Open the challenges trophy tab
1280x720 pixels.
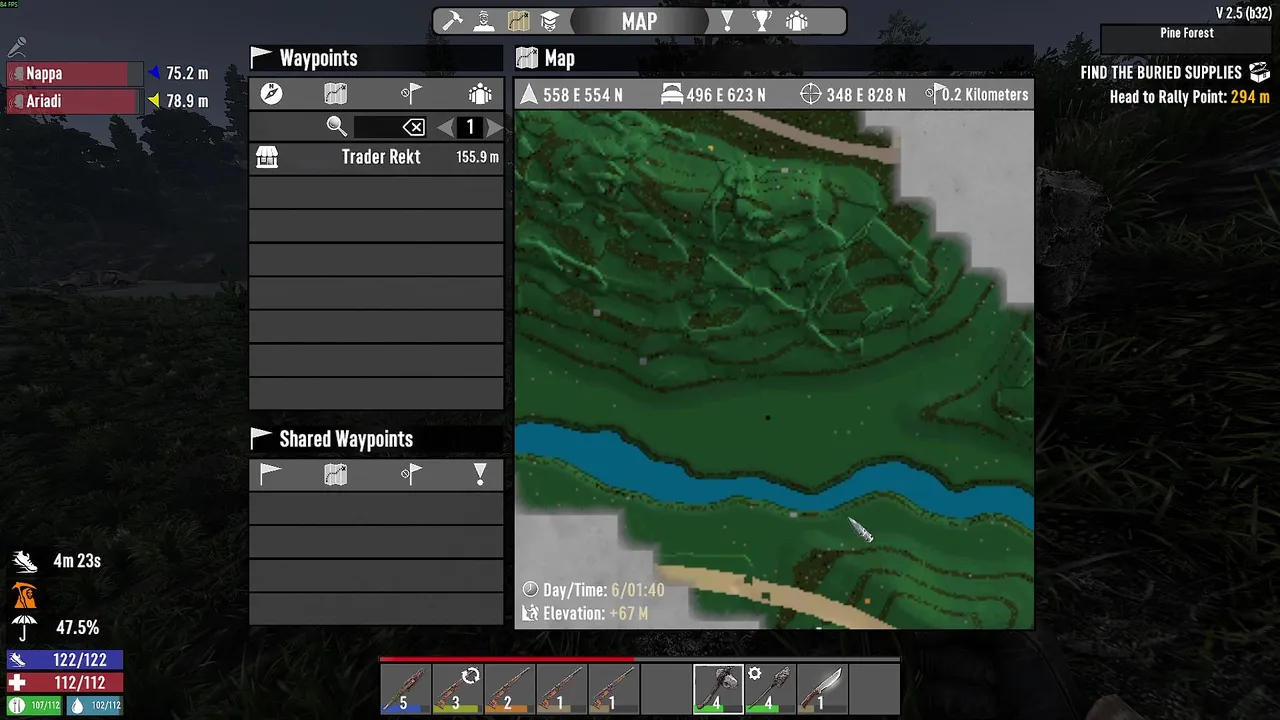click(x=762, y=21)
